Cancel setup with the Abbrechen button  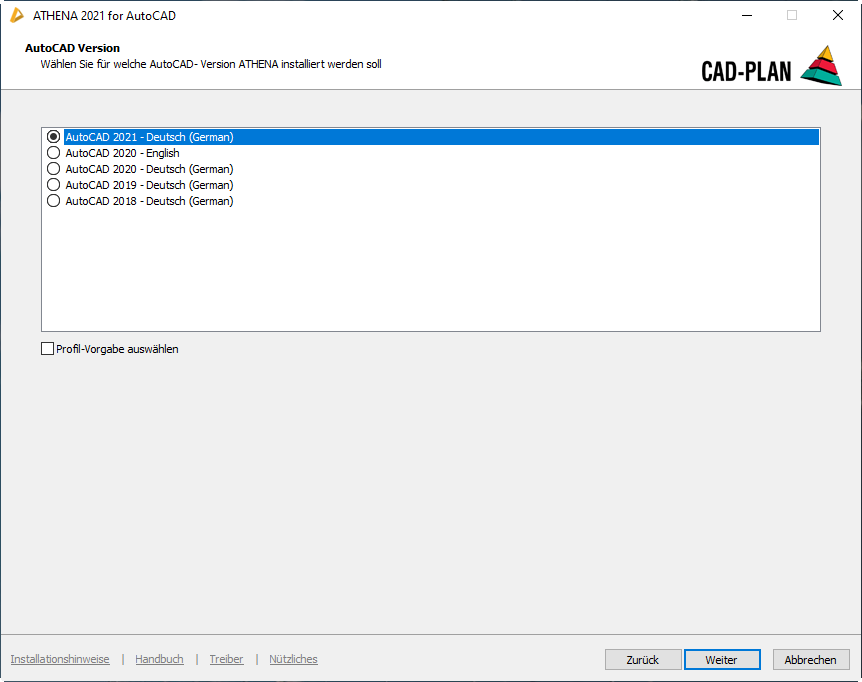click(x=810, y=660)
